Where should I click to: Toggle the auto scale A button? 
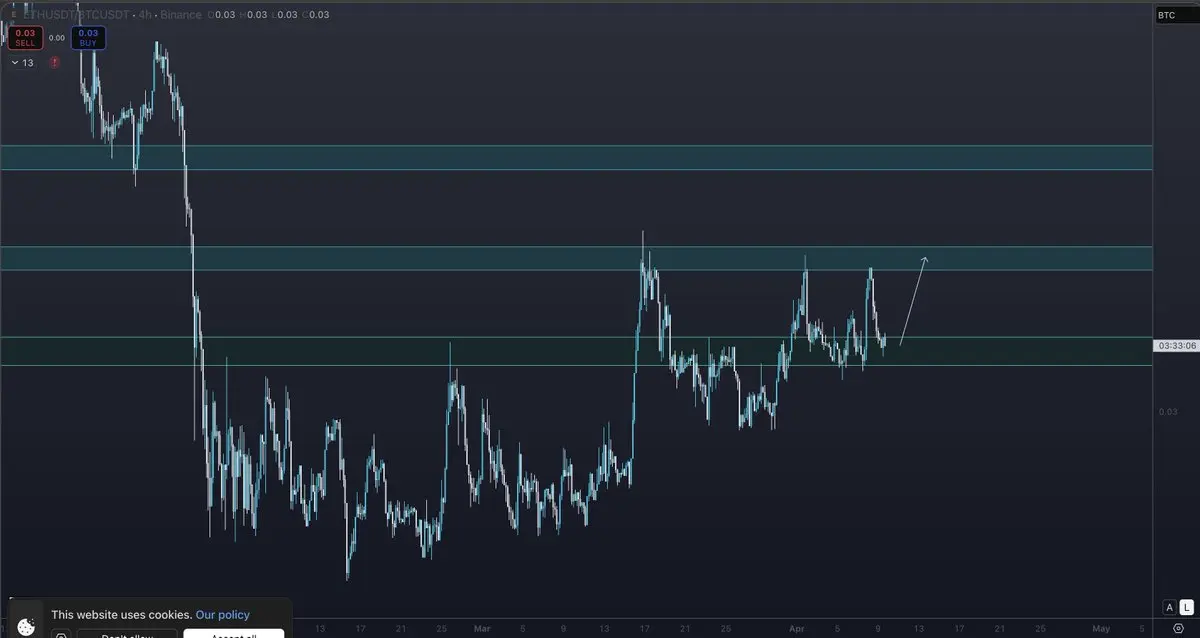[1168, 607]
